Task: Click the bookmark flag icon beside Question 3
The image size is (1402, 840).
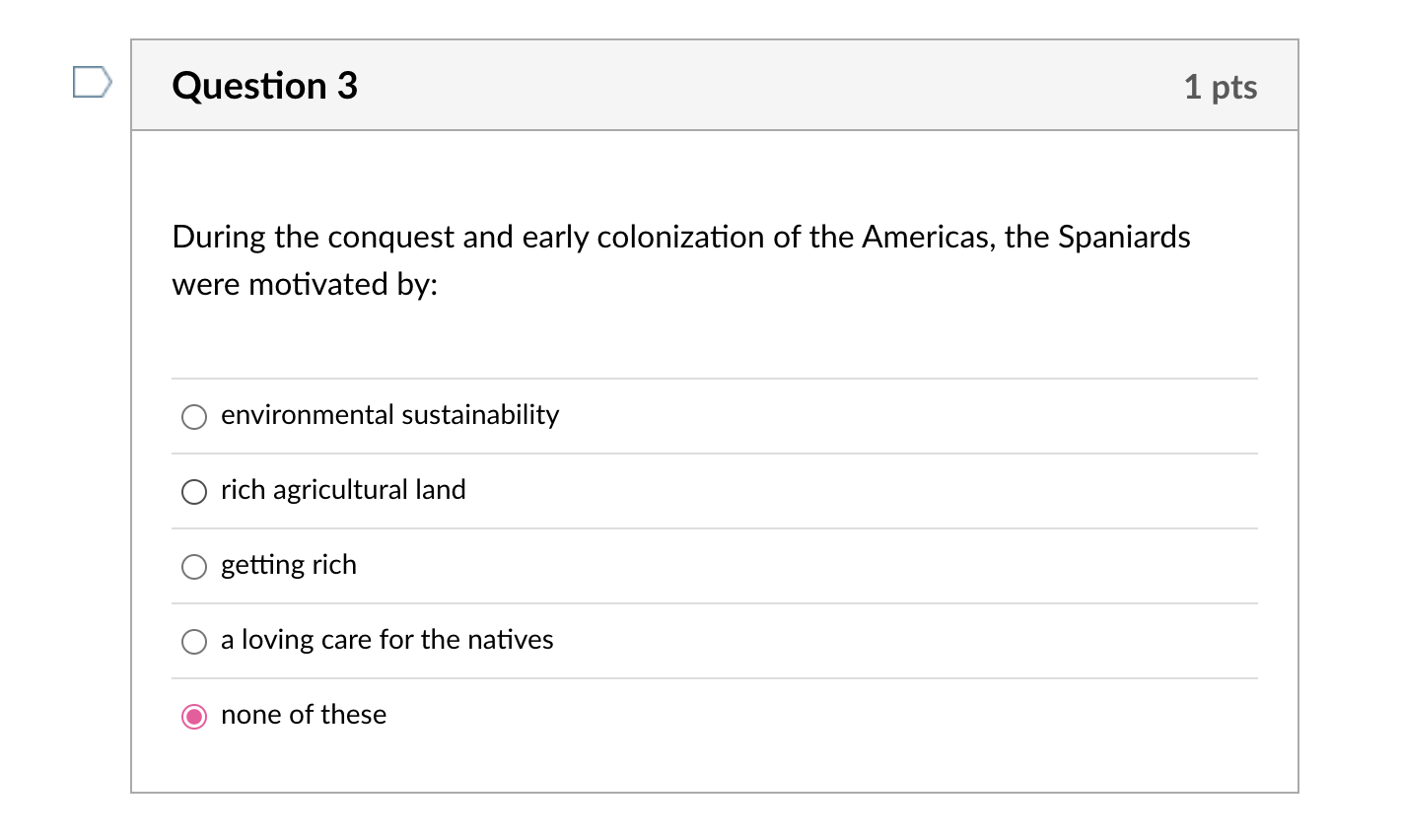Action: [91, 84]
